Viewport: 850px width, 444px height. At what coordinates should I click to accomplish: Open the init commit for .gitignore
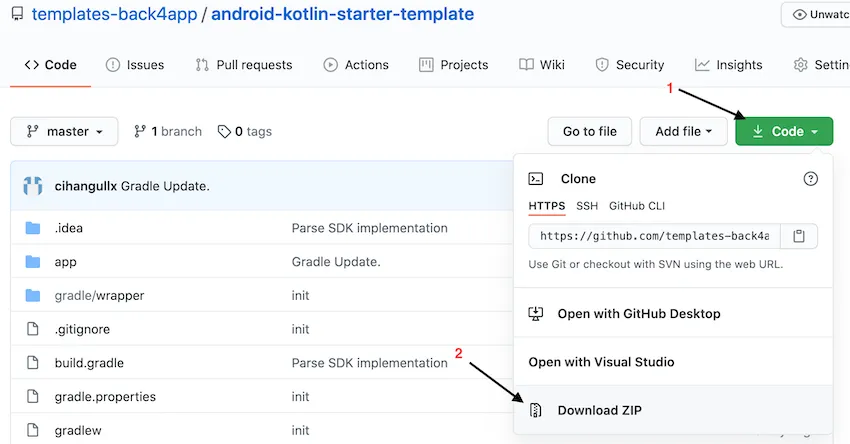point(300,329)
